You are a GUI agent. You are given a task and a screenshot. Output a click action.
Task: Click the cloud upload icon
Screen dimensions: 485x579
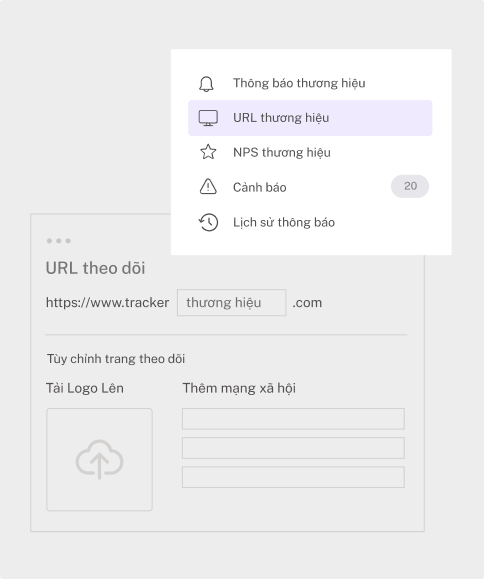pos(99,459)
